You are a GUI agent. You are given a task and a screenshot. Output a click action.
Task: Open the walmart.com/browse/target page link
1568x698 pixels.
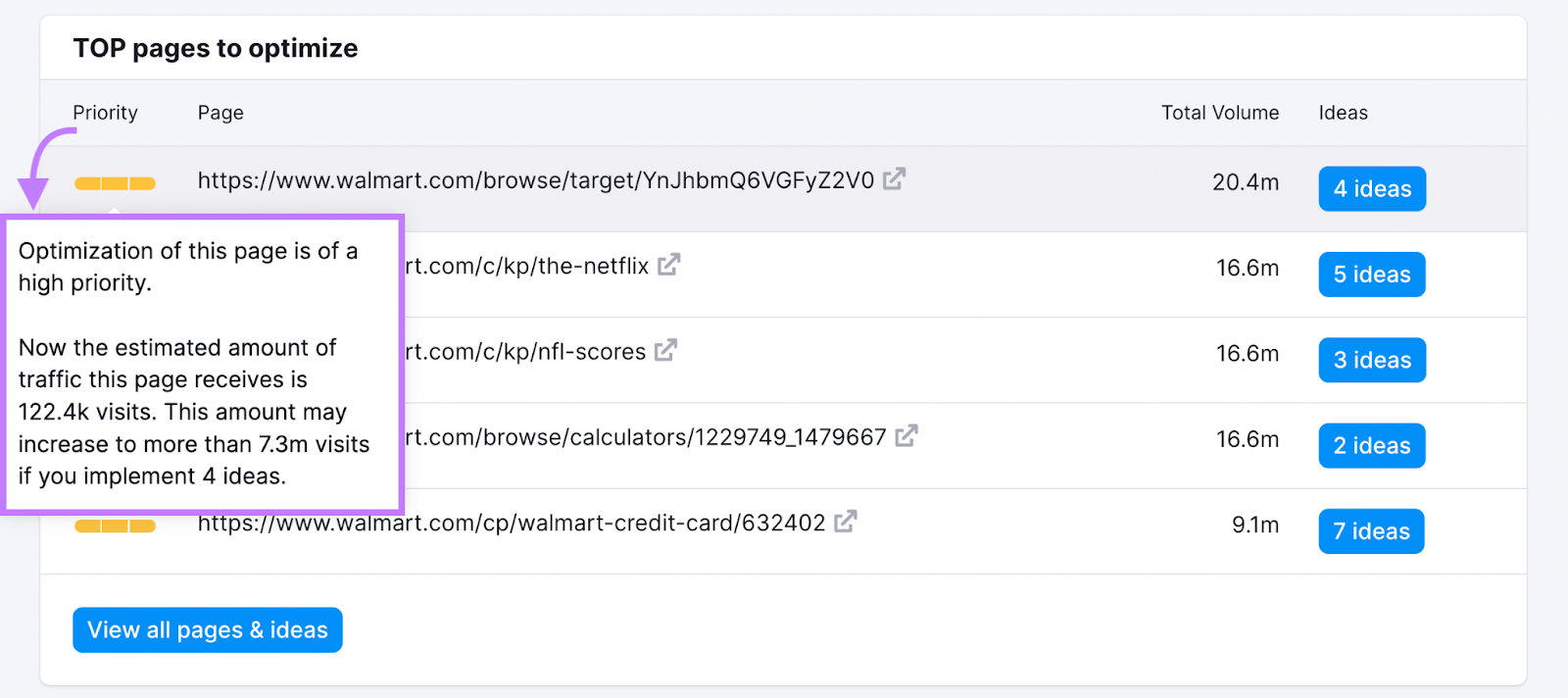click(536, 180)
